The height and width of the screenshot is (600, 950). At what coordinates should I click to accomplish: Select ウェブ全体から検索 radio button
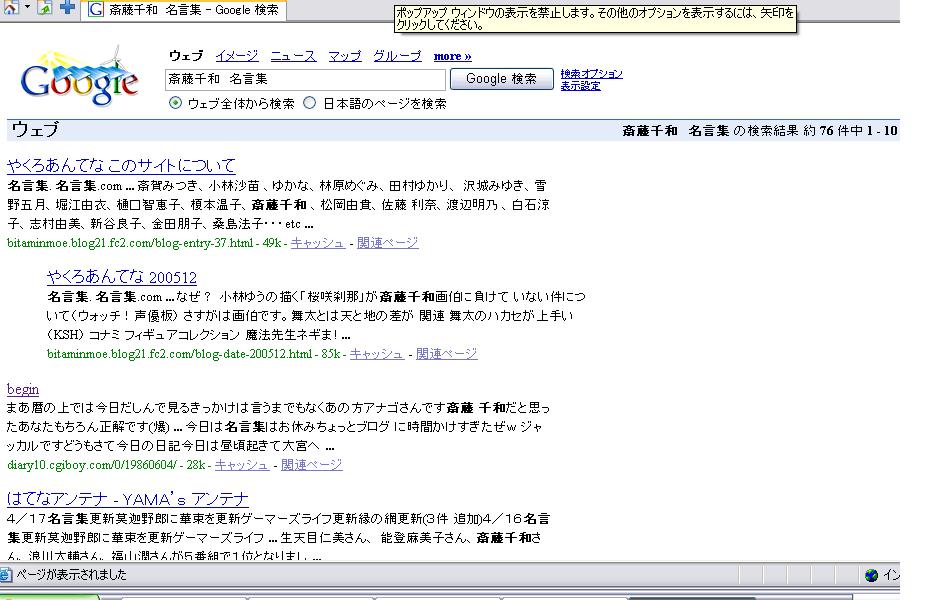(x=175, y=103)
